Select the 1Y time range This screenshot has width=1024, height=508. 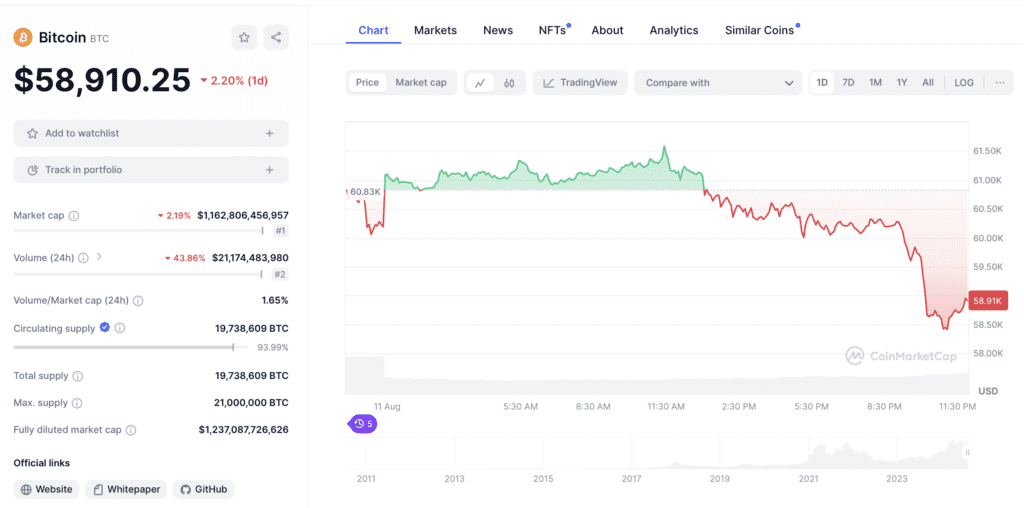coord(902,82)
